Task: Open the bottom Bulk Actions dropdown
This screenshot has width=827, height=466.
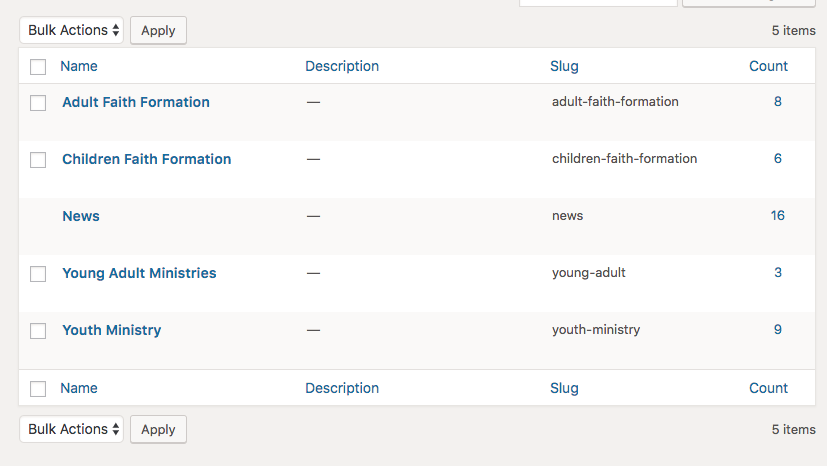Action: tap(72, 429)
